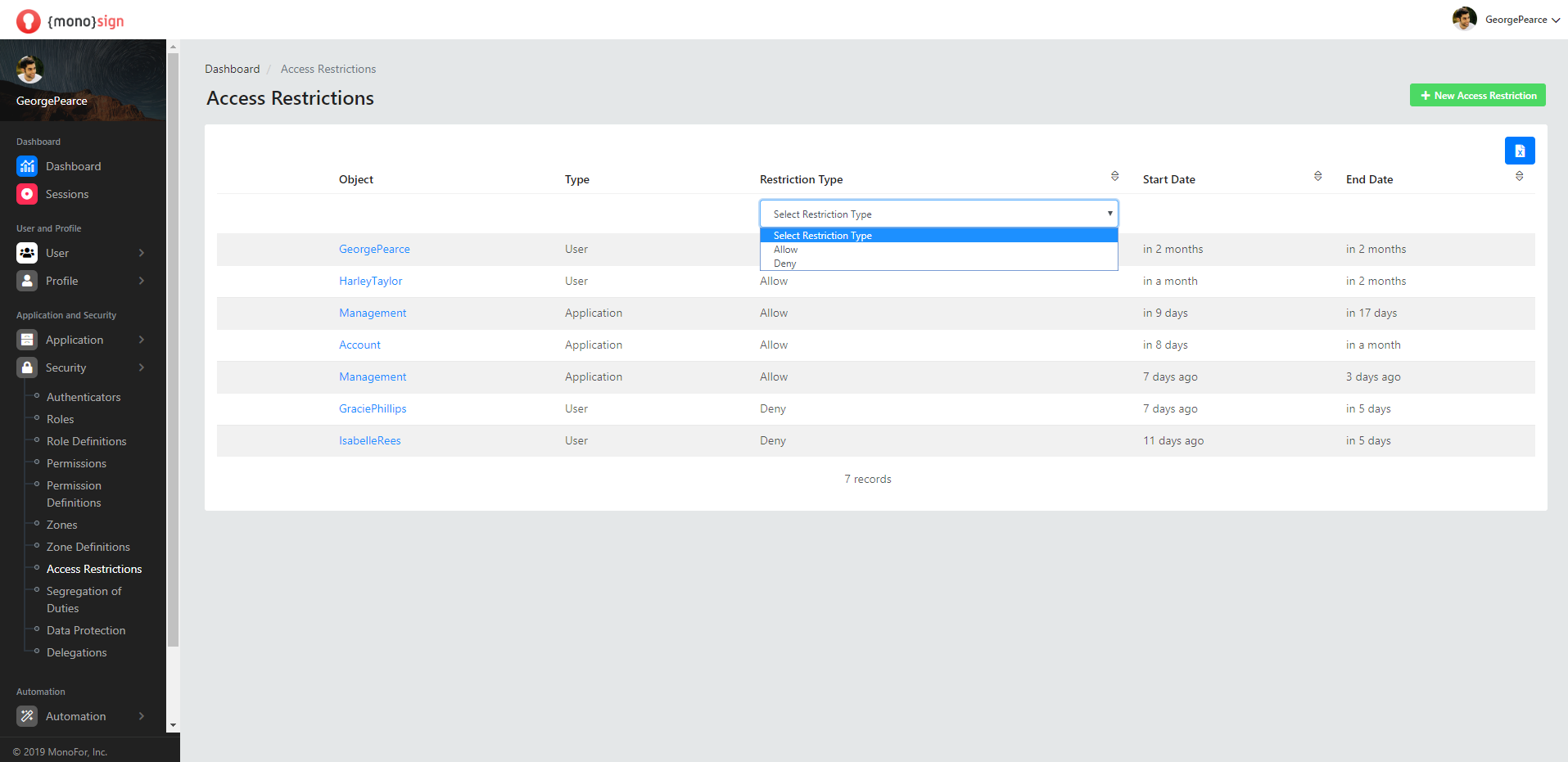Image resolution: width=1568 pixels, height=762 pixels.
Task: Sort by Restriction Type column arrows
Action: pyautogui.click(x=1114, y=176)
